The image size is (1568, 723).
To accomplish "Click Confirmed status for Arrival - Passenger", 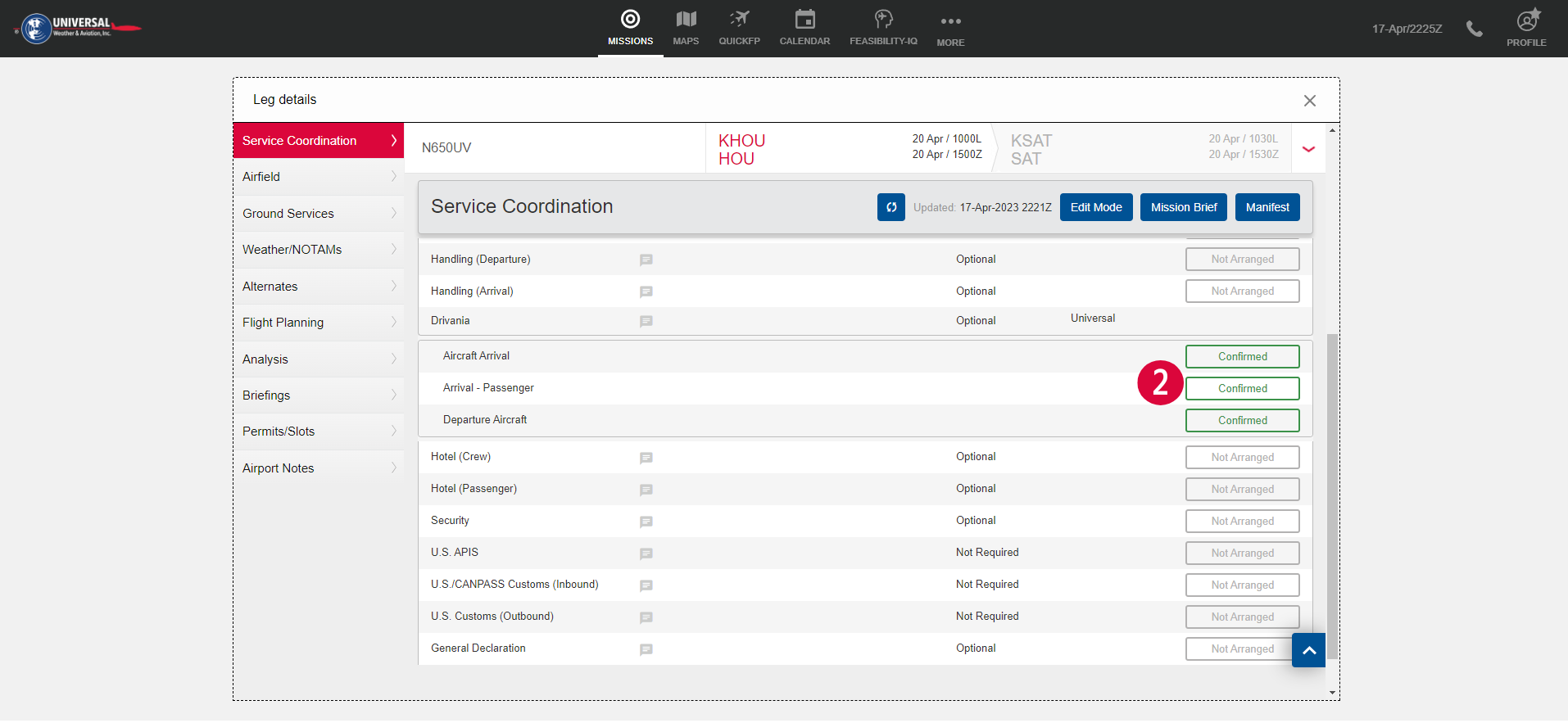I will [x=1242, y=389].
